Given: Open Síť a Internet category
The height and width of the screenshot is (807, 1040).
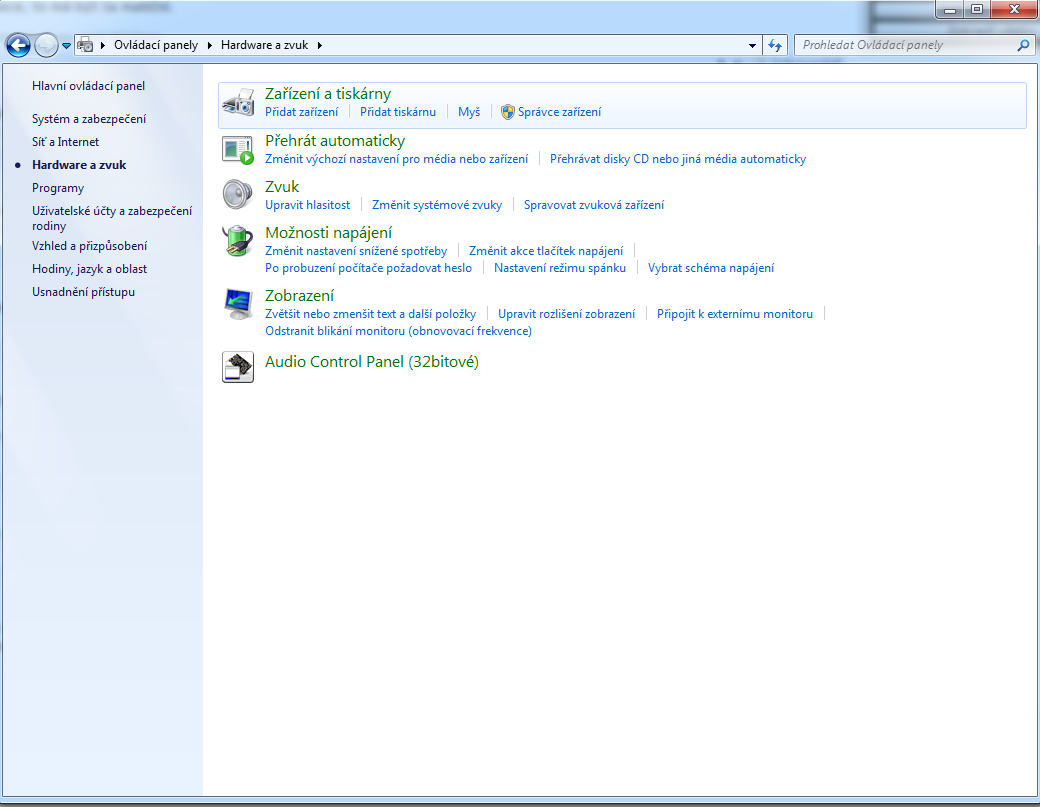Looking at the screenshot, I should 66,142.
